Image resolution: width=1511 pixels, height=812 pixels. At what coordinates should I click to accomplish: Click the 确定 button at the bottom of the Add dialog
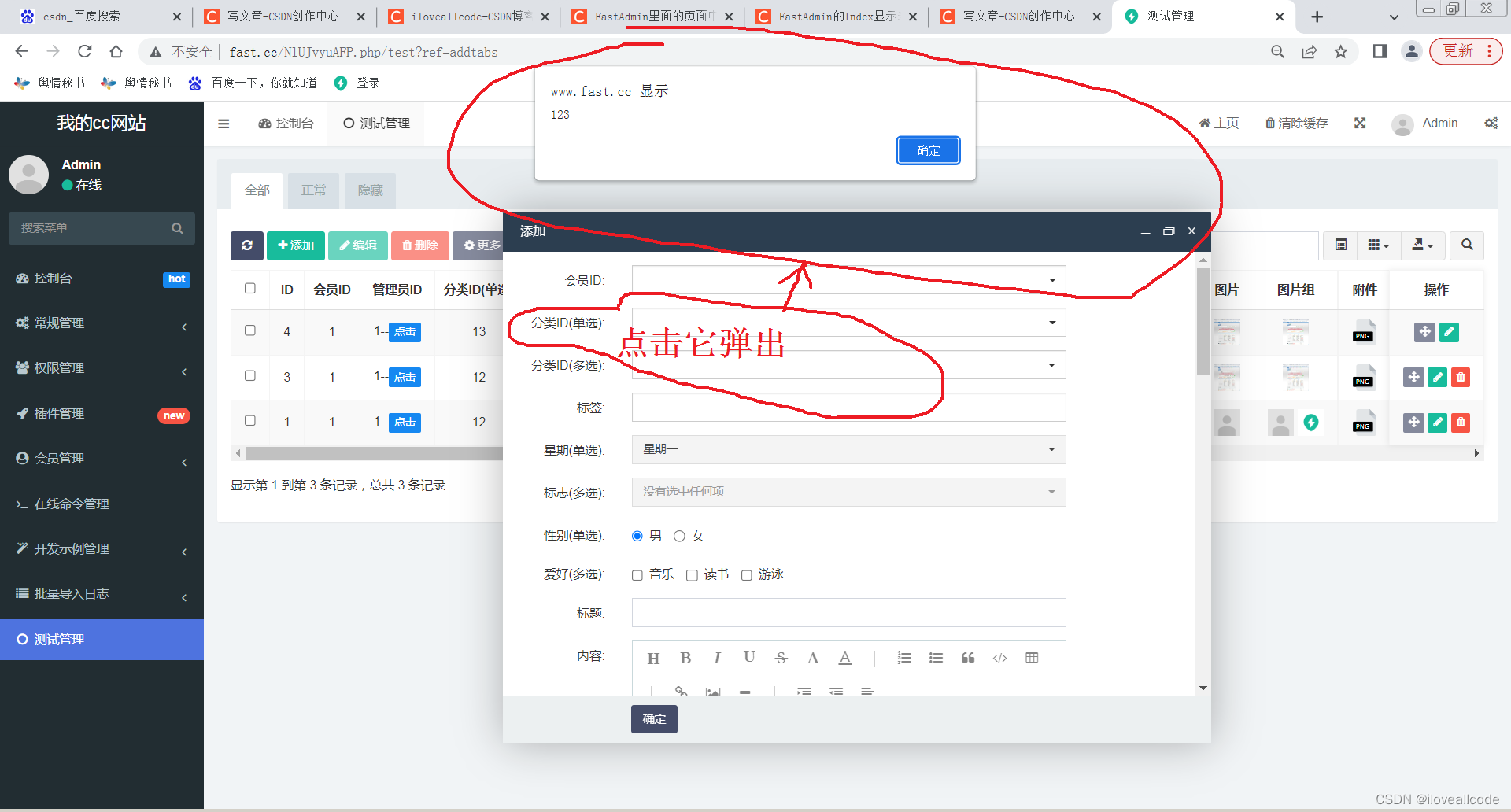(653, 718)
